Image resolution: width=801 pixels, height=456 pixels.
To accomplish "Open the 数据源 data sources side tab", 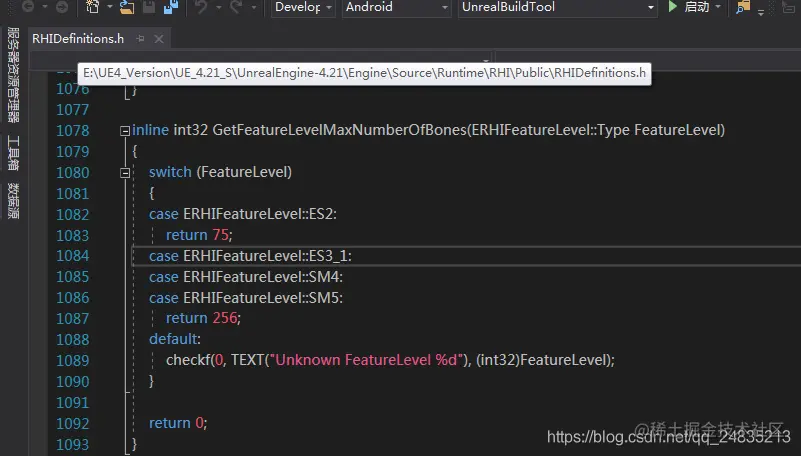I will click(x=13, y=201).
